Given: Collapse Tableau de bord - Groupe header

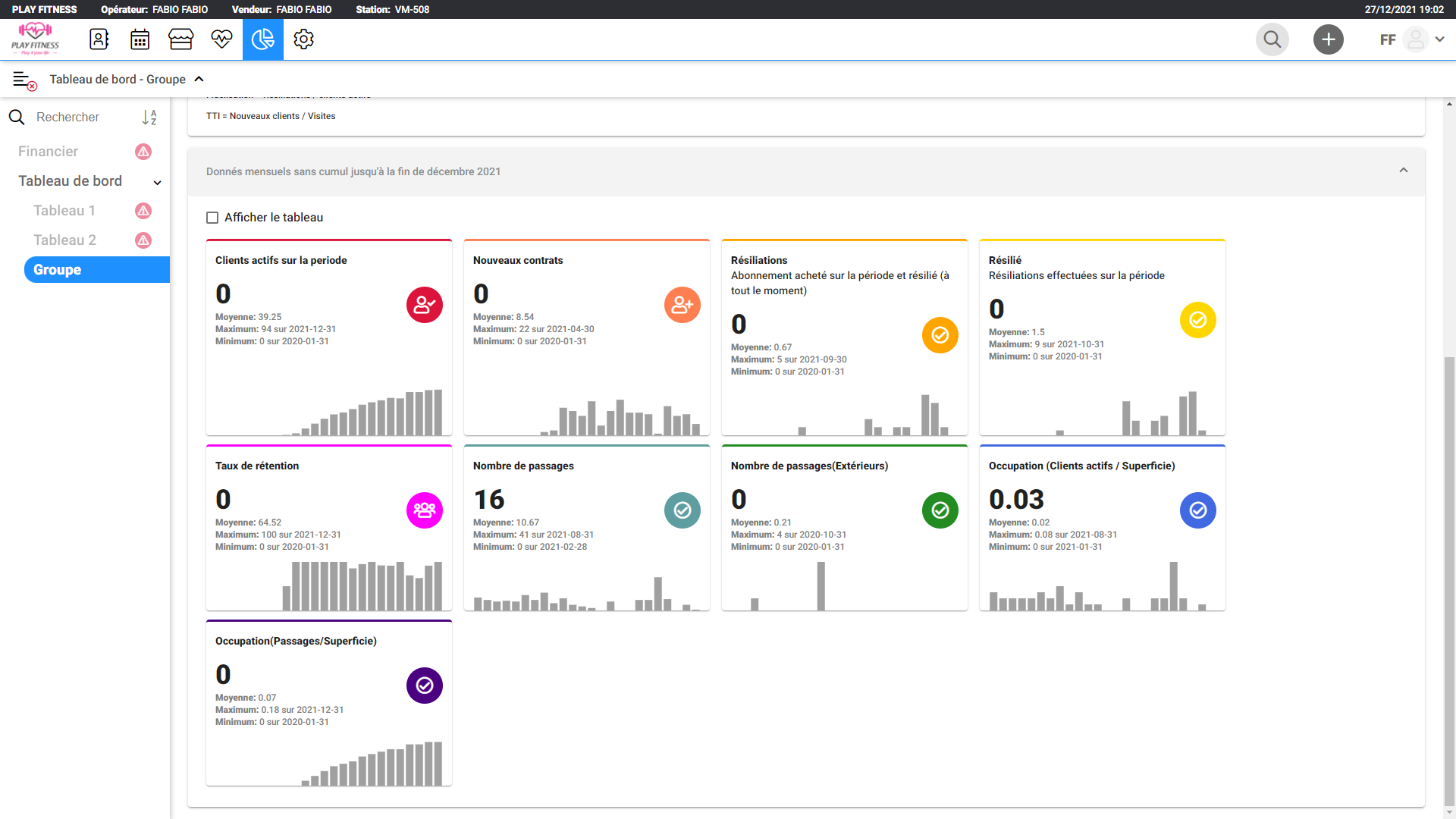Looking at the screenshot, I should click(199, 80).
